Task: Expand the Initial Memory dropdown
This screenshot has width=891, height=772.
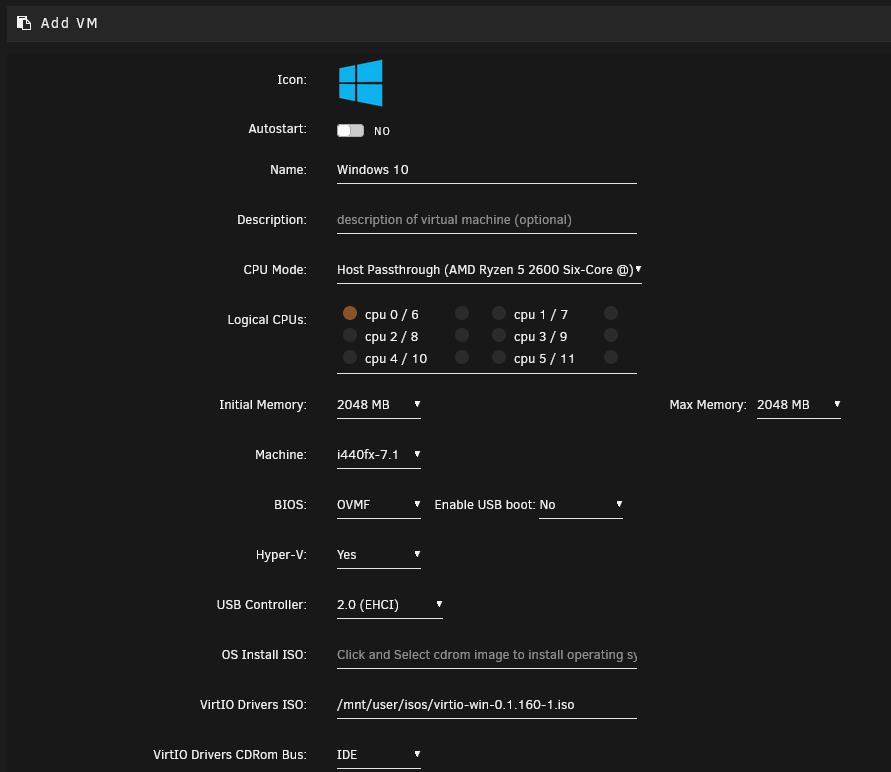Action: [x=378, y=405]
